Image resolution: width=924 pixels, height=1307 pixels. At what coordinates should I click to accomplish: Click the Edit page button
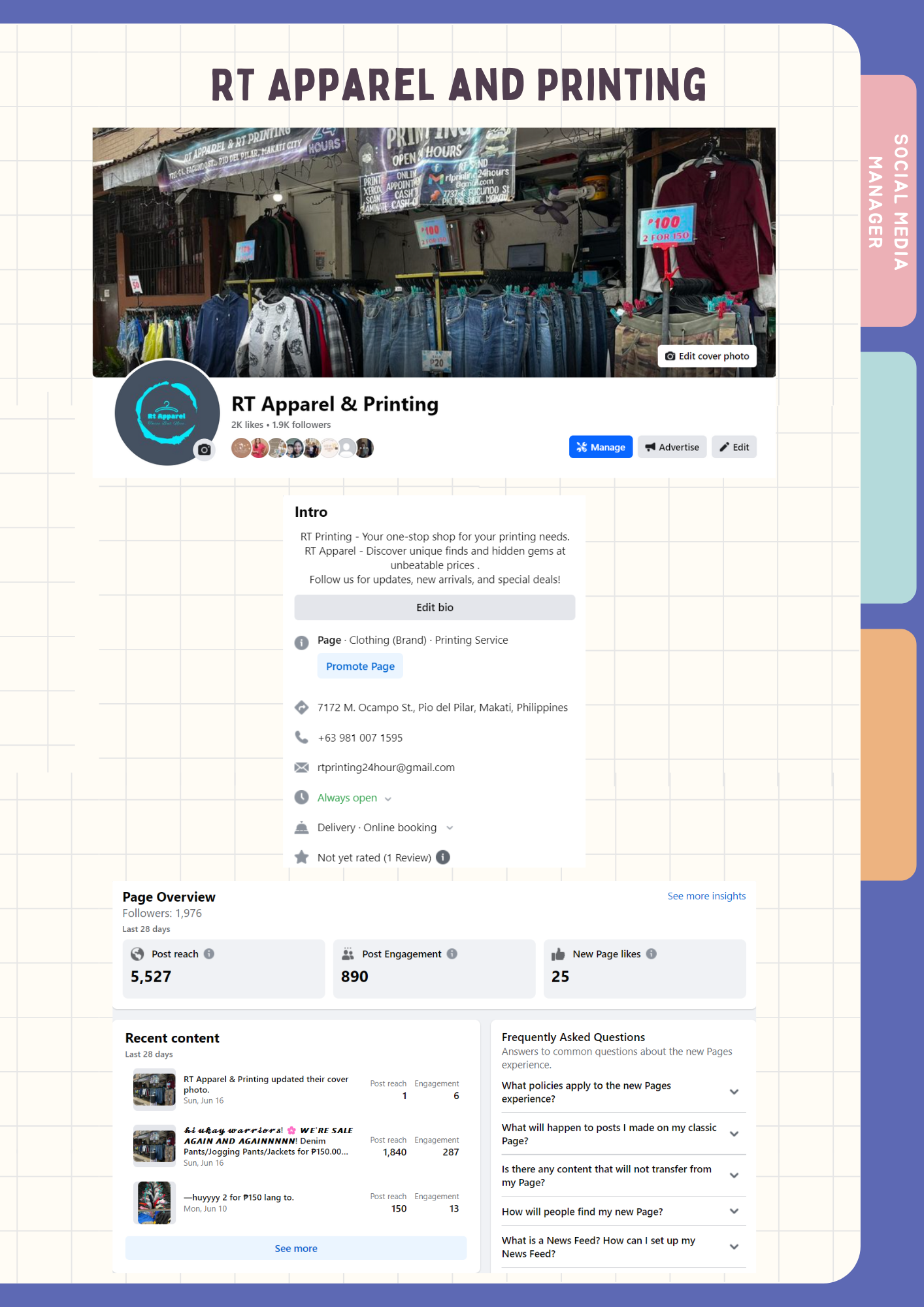(734, 447)
